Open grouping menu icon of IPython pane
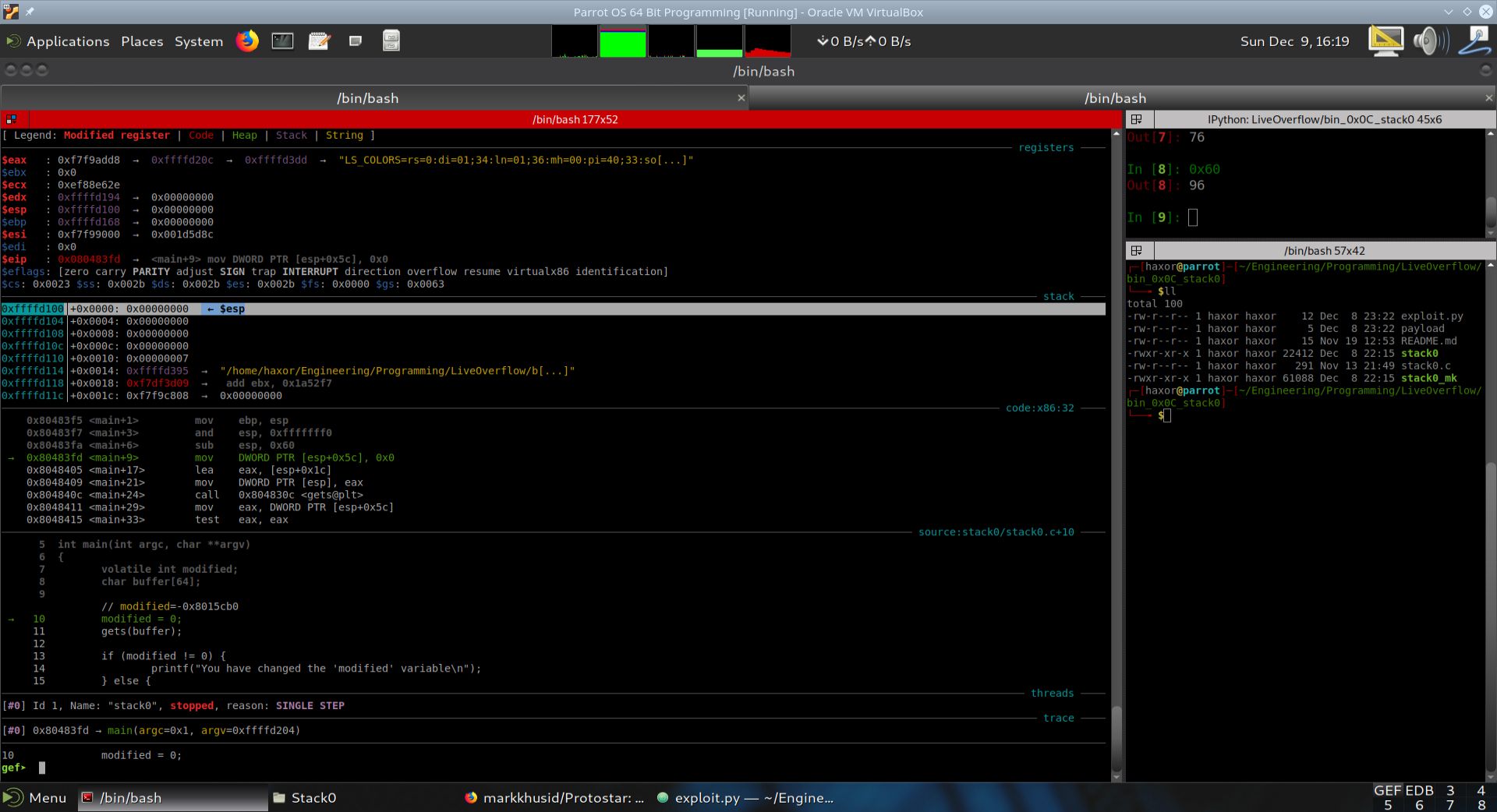The height and width of the screenshot is (812, 1497). pos(1136,119)
